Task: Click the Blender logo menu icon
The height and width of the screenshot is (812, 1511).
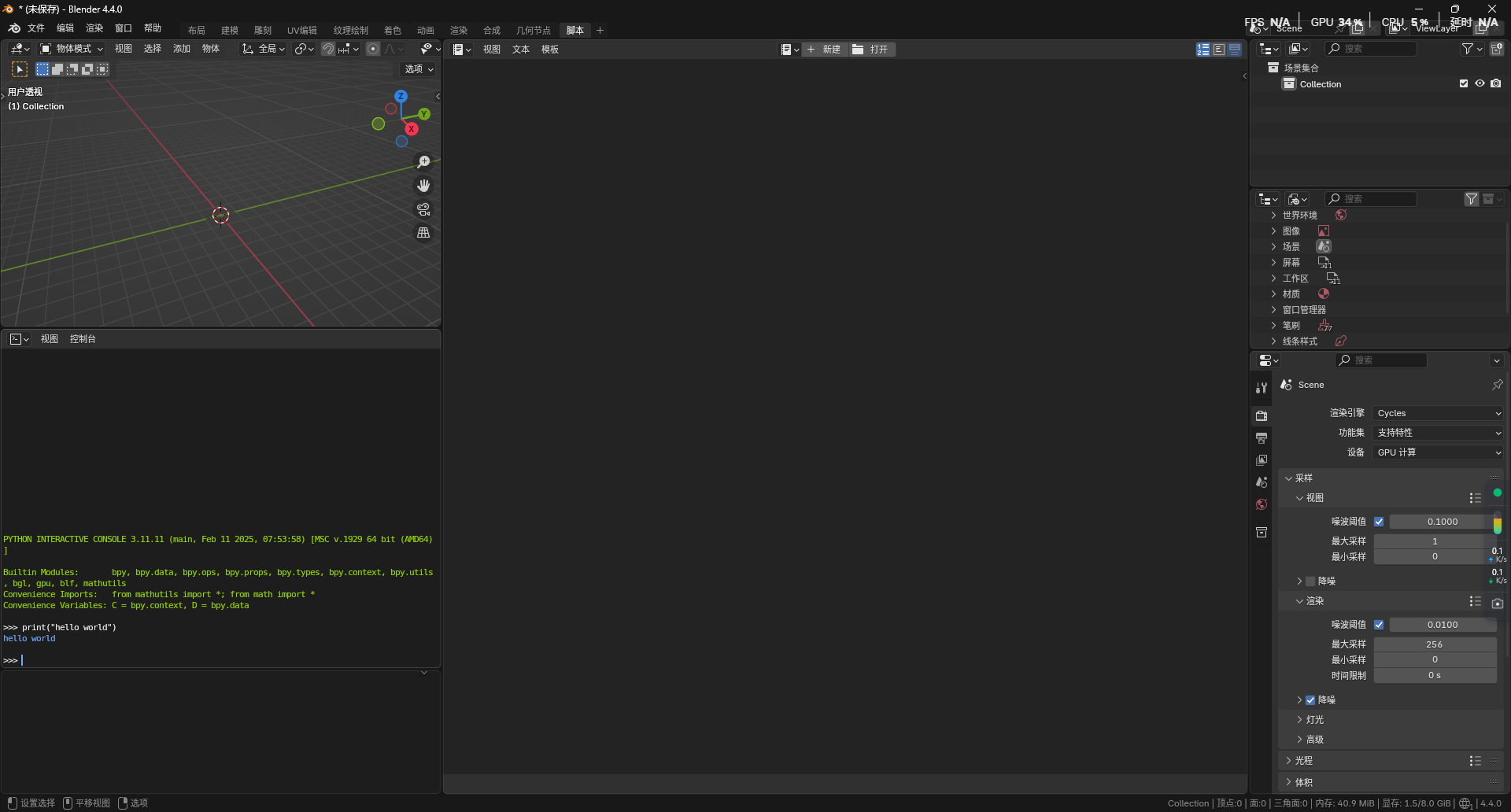Action: coord(14,28)
